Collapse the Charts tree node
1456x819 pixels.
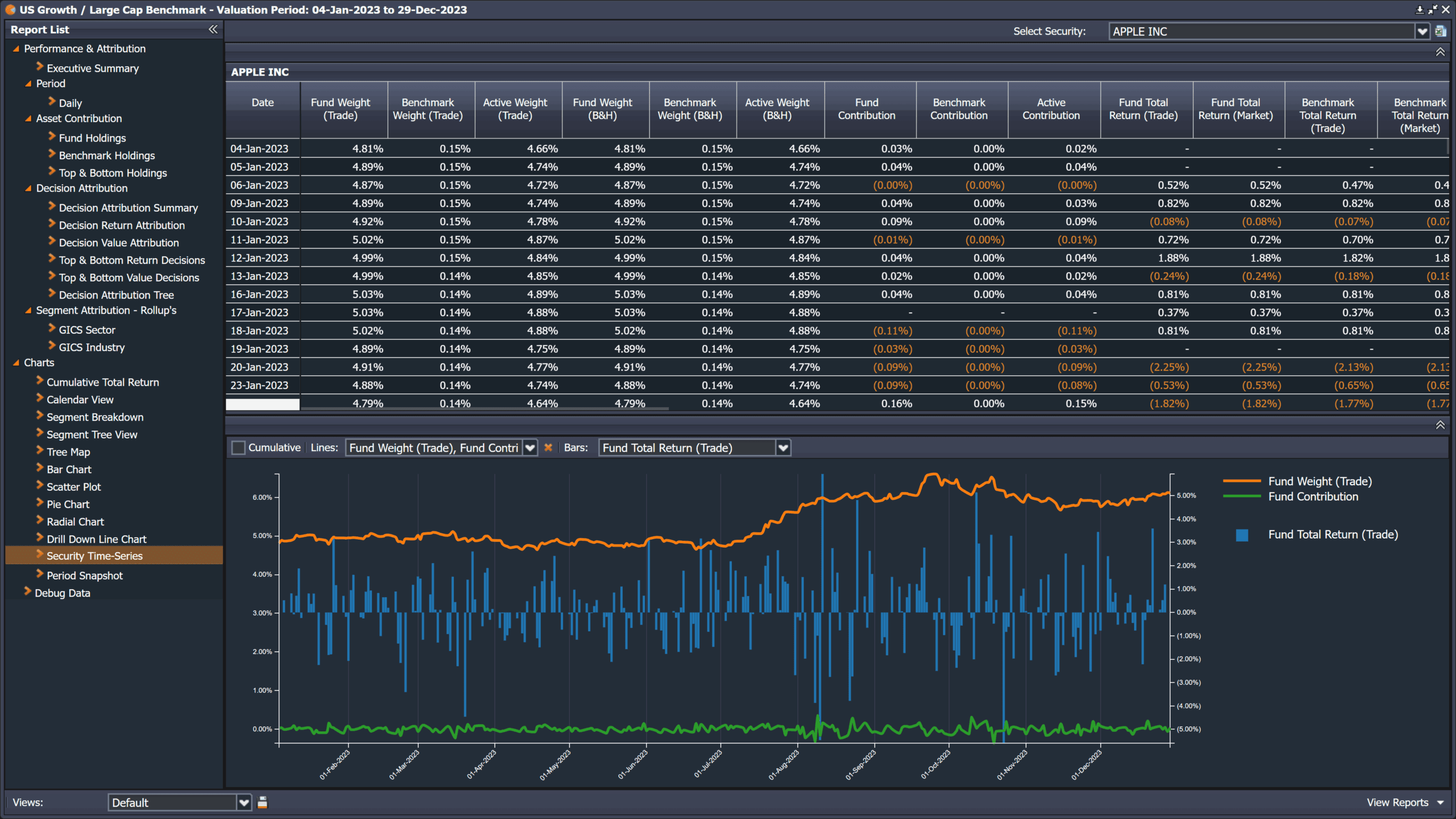[x=16, y=363]
